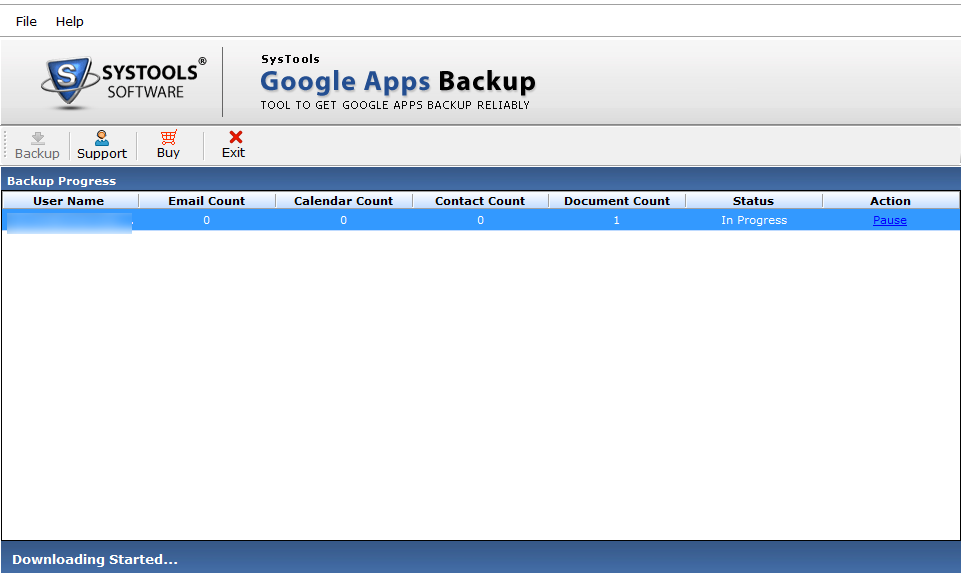Click the calendar count value '0'
Viewport: 961px width, 573px height.
[x=343, y=220]
